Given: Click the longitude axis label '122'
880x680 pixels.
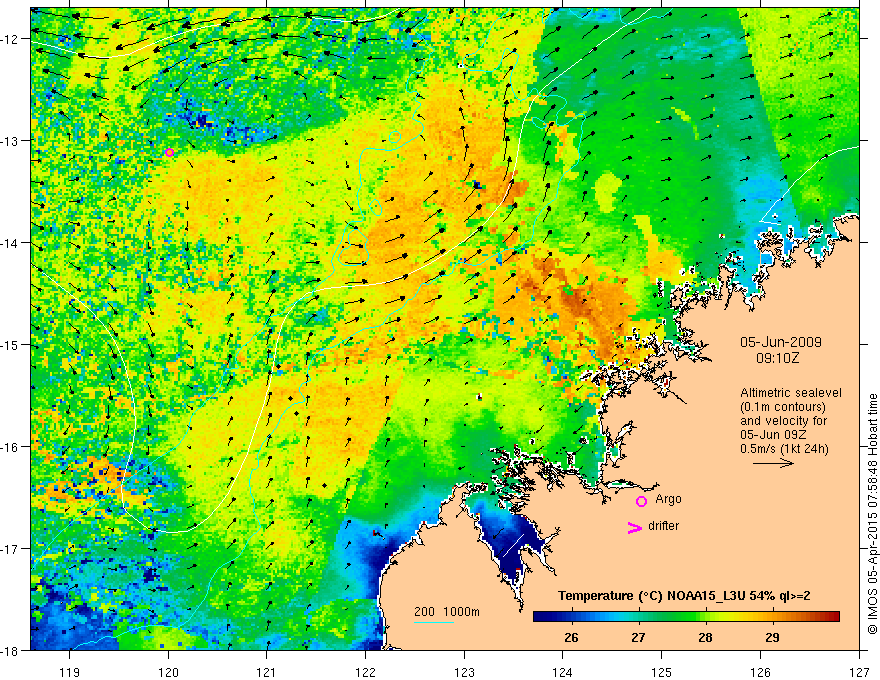Looking at the screenshot, I should tap(365, 671).
